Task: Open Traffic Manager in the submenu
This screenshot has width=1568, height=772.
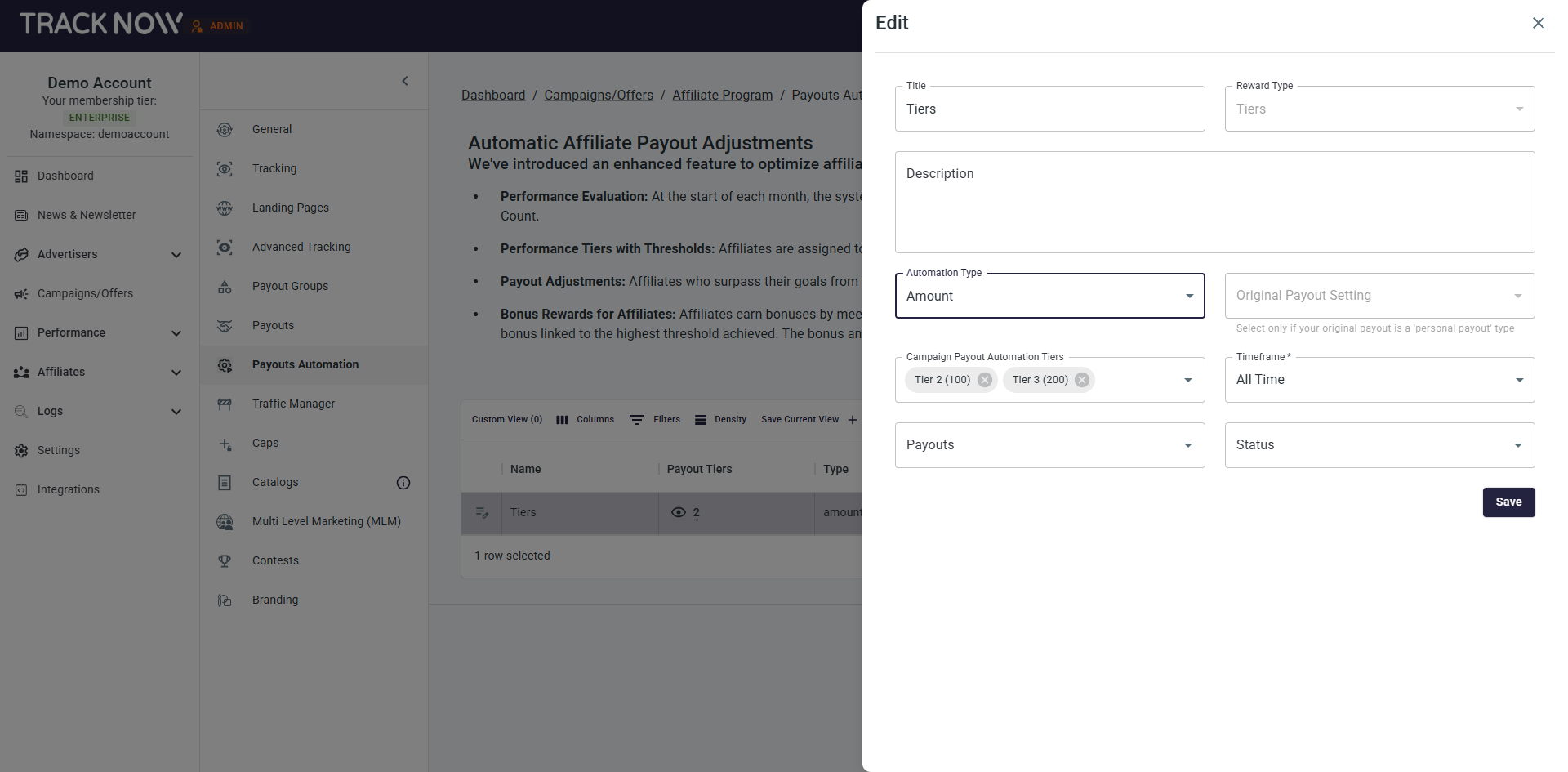Action: coord(293,404)
